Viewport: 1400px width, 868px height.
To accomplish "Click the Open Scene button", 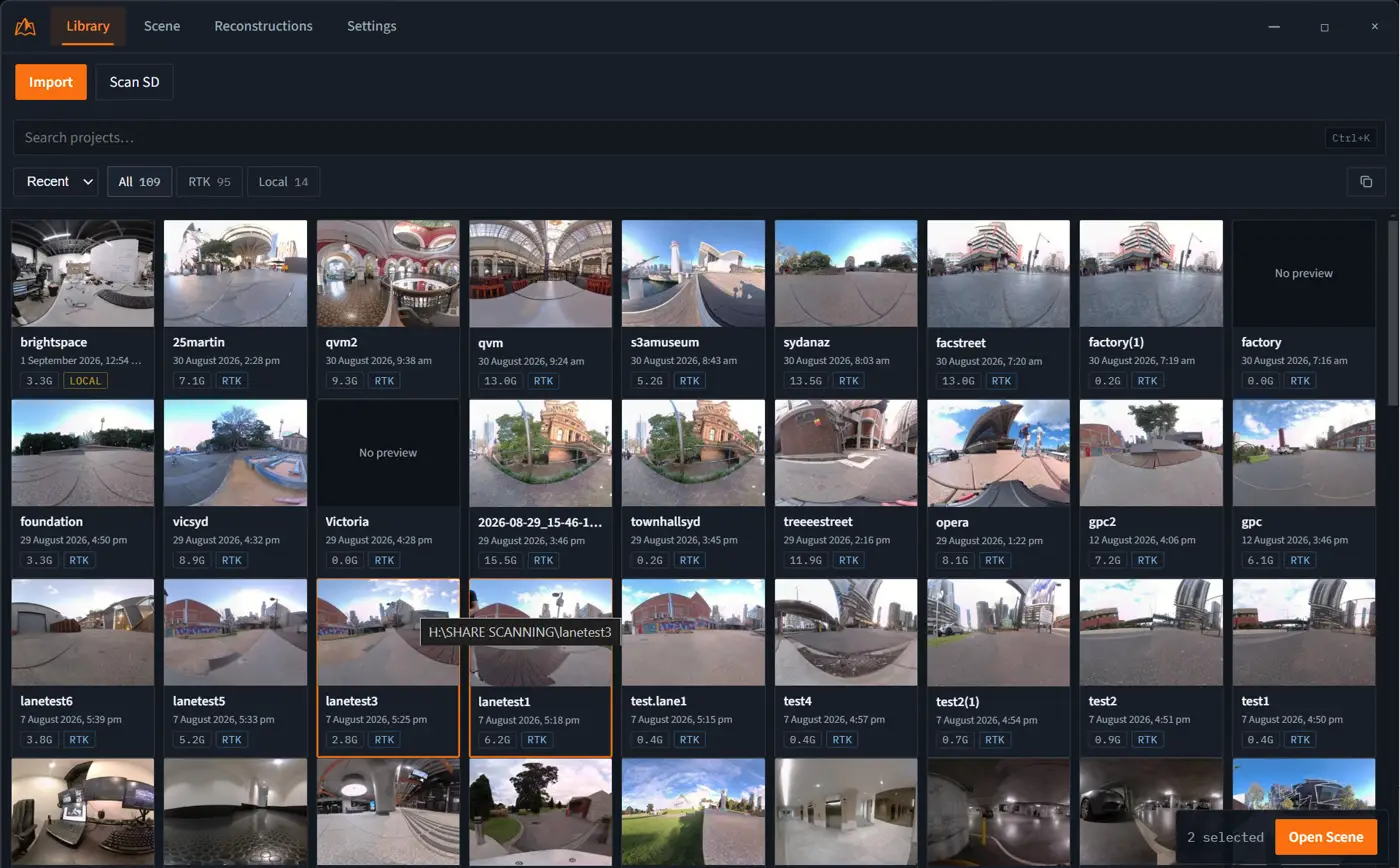I will pos(1326,837).
